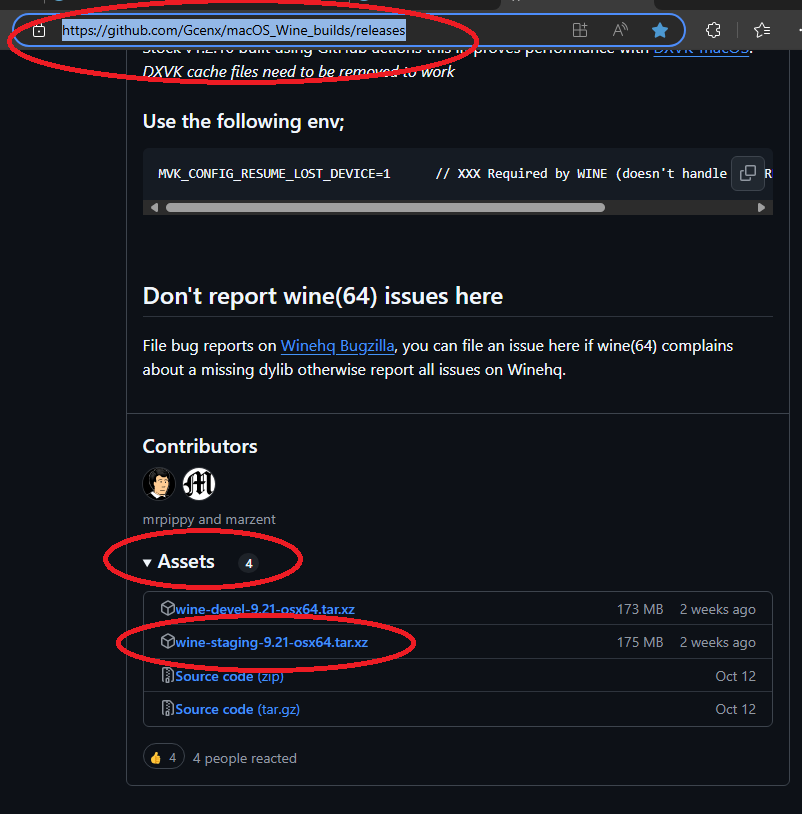This screenshot has height=814, width=802.
Task: Open the browser extensions puzzle icon
Action: [713, 30]
